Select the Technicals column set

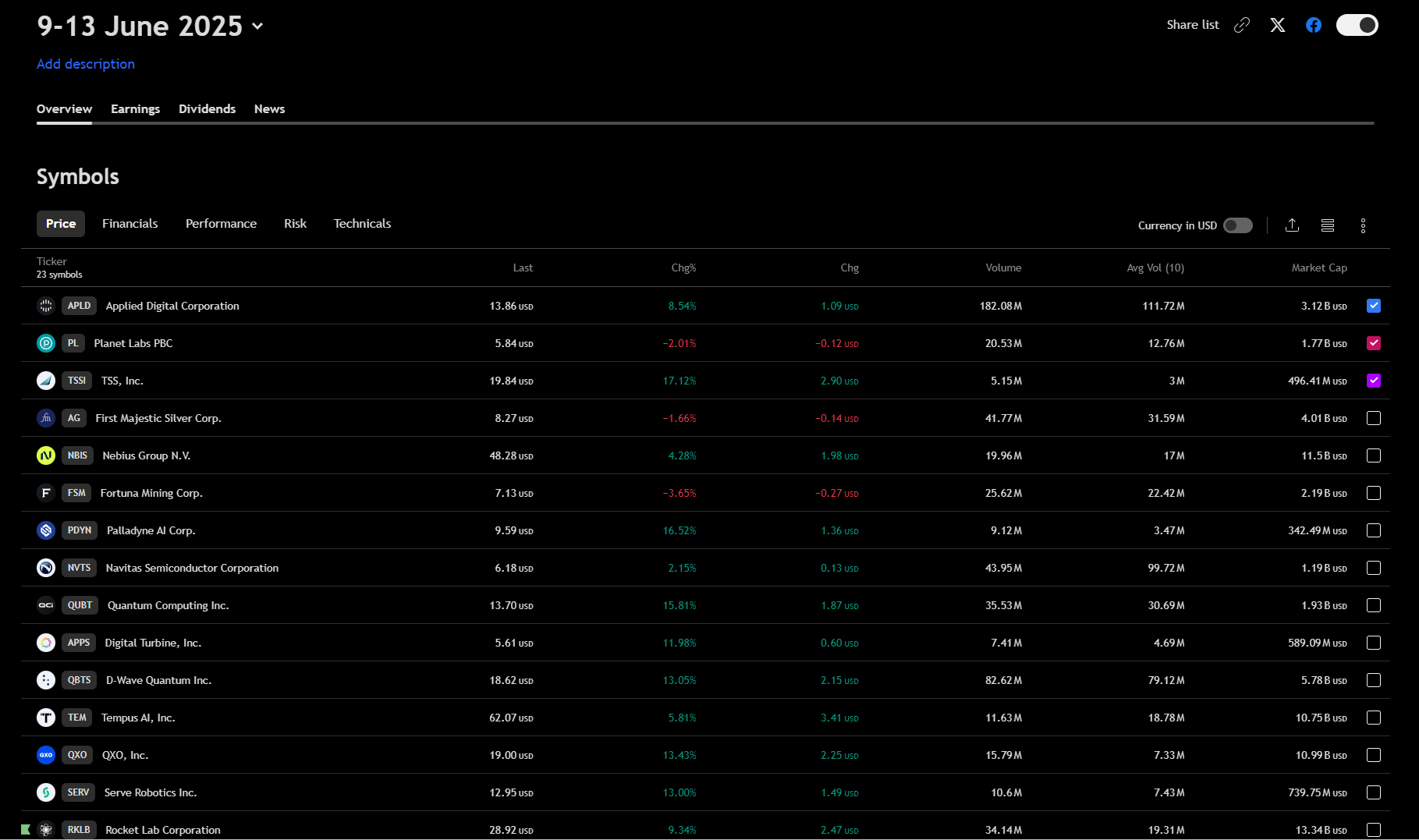click(x=362, y=224)
